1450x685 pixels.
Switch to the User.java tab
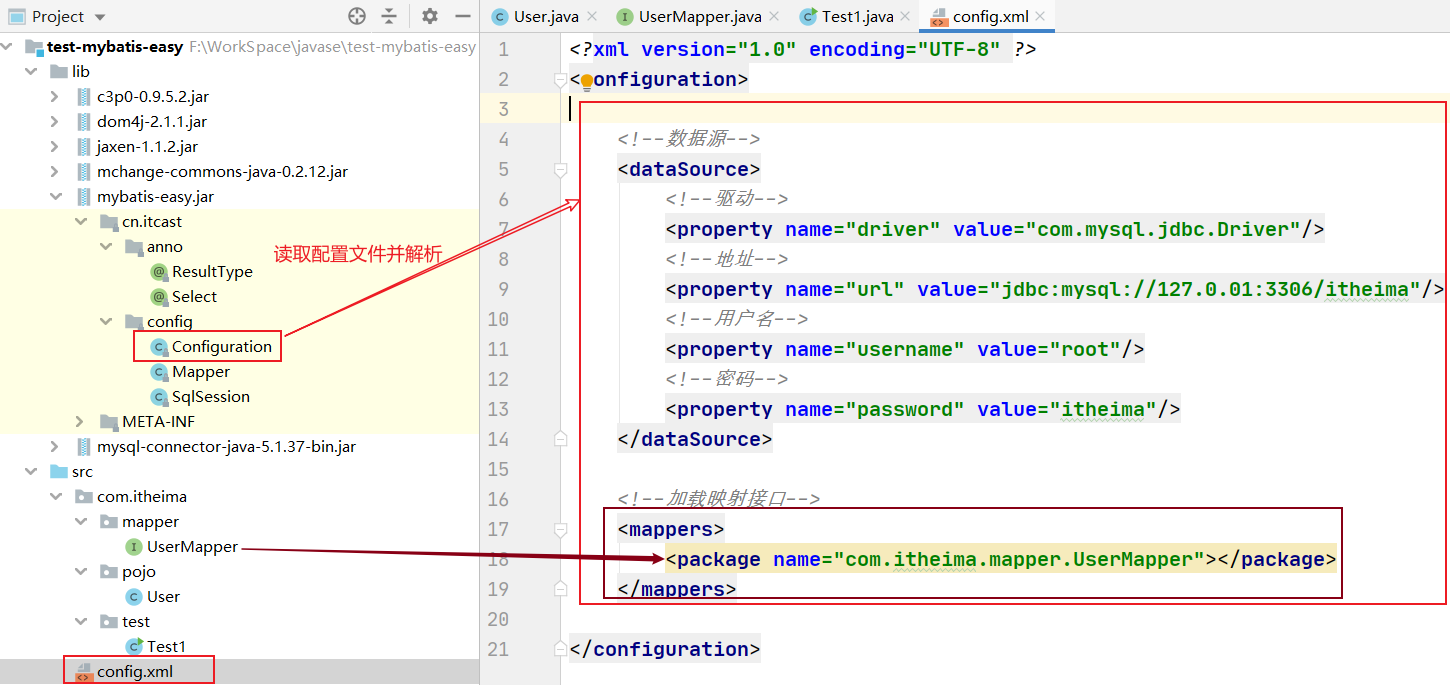coord(545,16)
